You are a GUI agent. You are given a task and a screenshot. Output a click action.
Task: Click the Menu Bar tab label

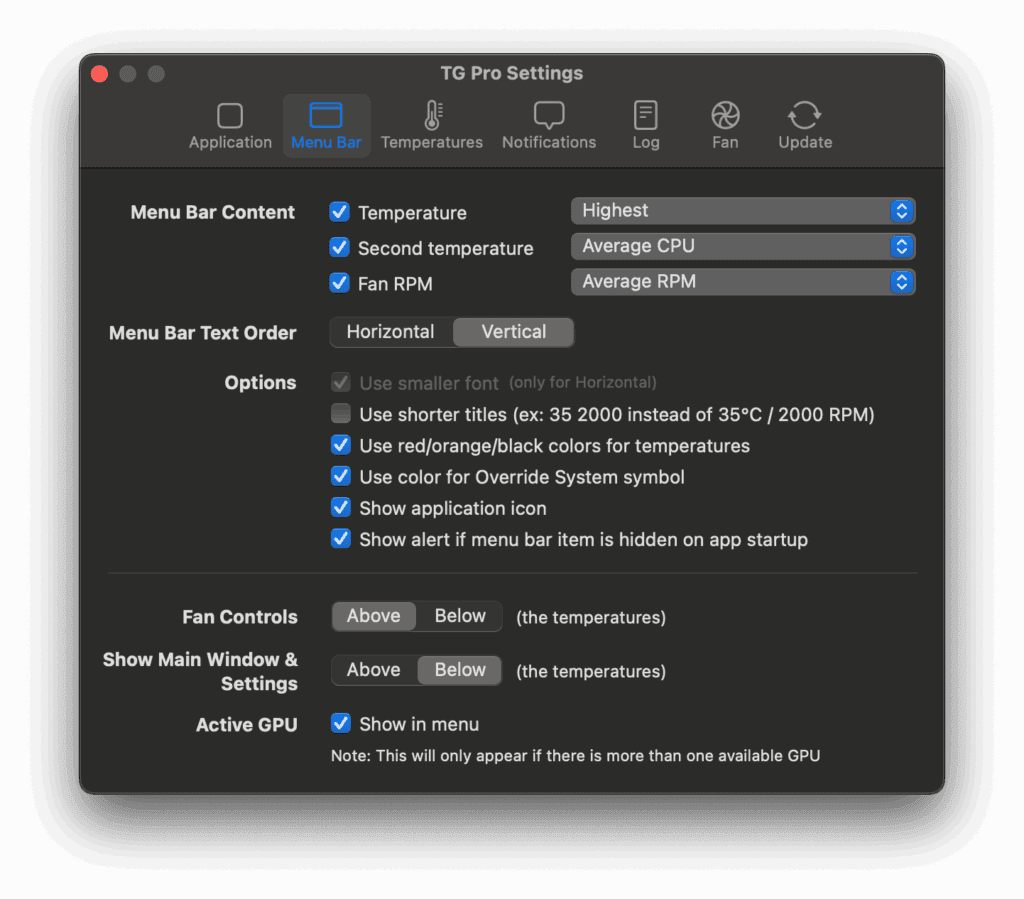click(326, 142)
